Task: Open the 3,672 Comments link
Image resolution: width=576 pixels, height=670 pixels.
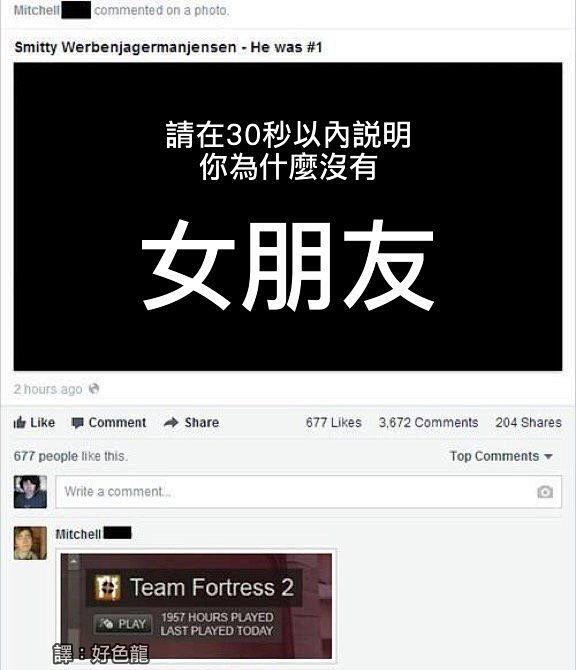Action: 429,423
